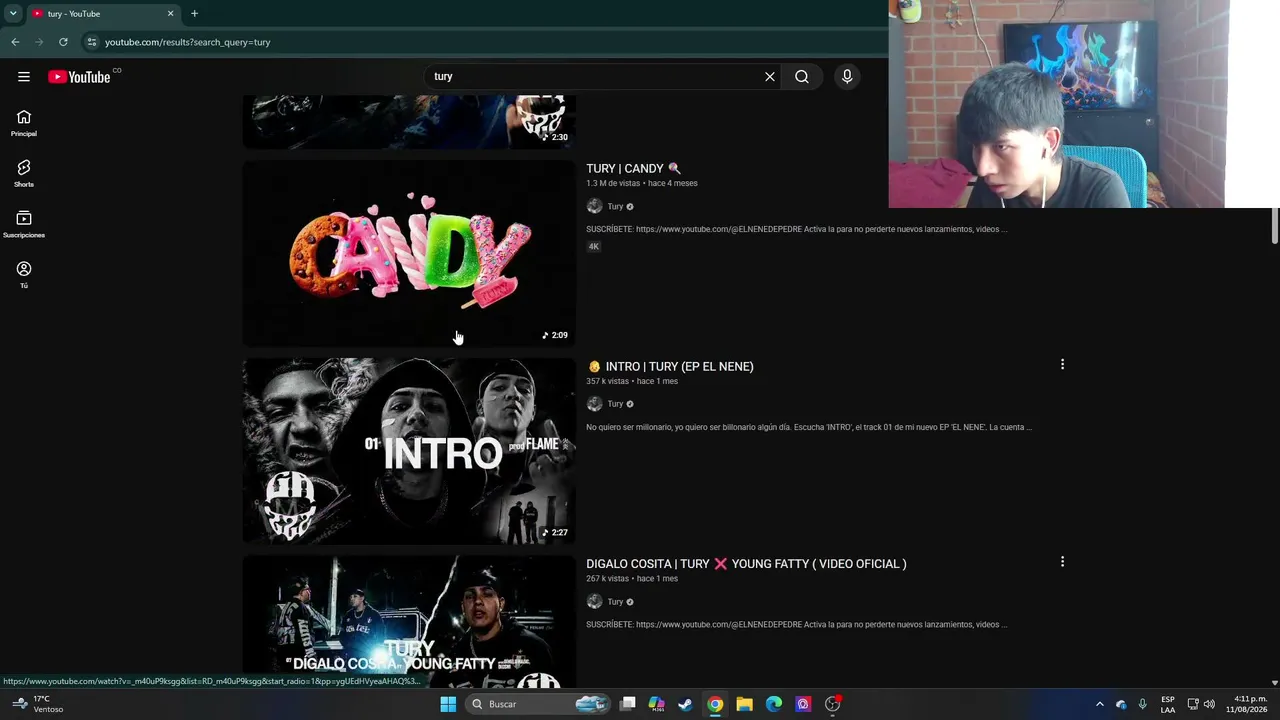
Task: Open ESP LAA keyboard language switcher
Action: [1168, 704]
